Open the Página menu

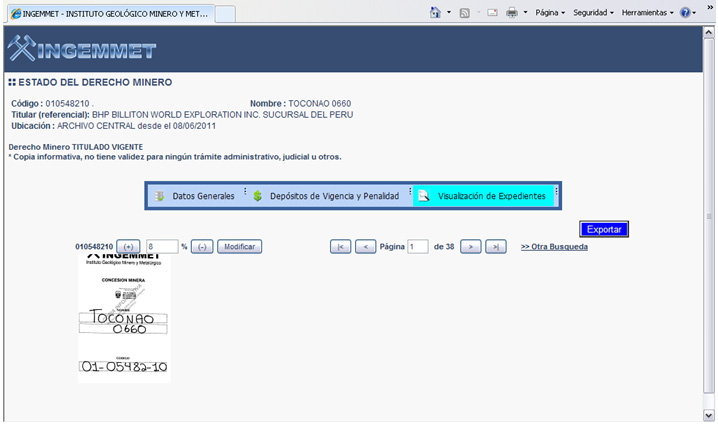coord(550,13)
